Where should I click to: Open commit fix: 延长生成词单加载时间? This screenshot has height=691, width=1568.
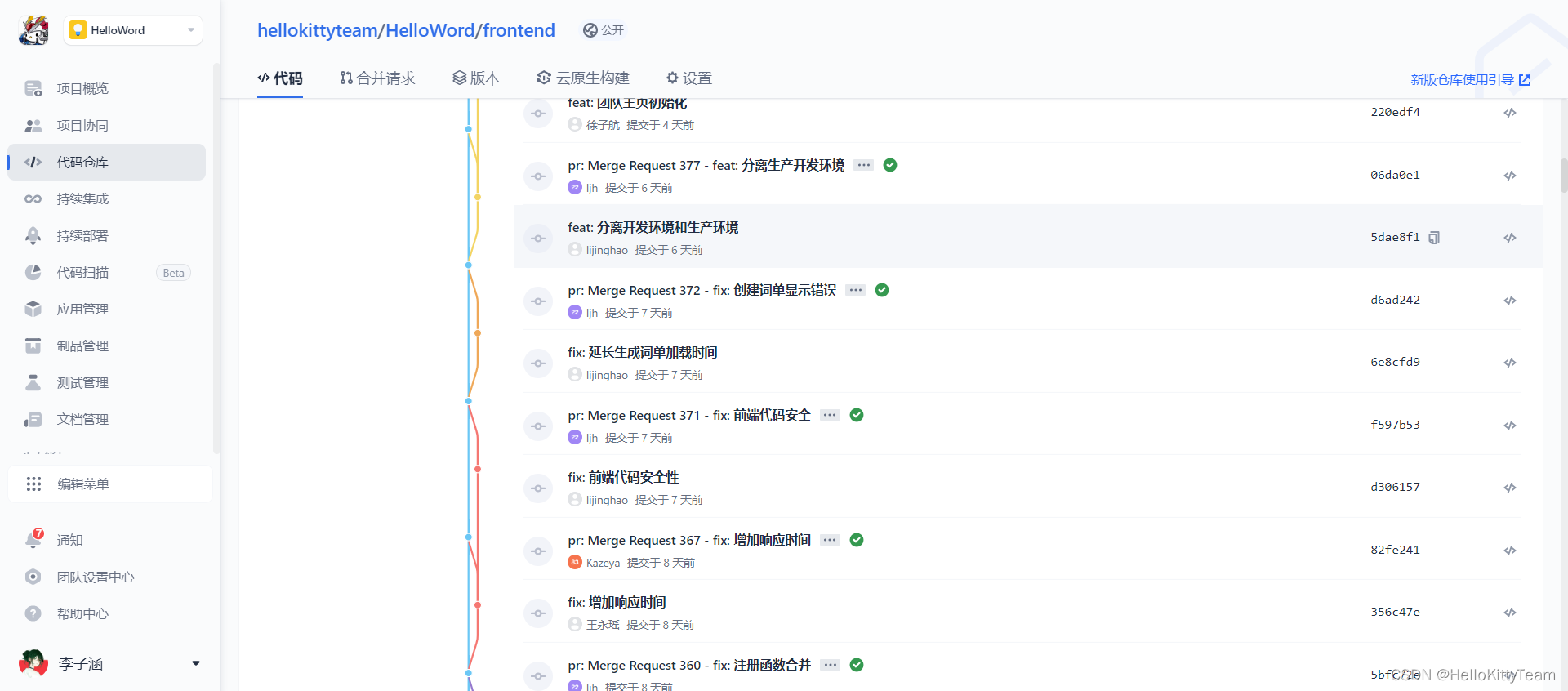(x=643, y=352)
